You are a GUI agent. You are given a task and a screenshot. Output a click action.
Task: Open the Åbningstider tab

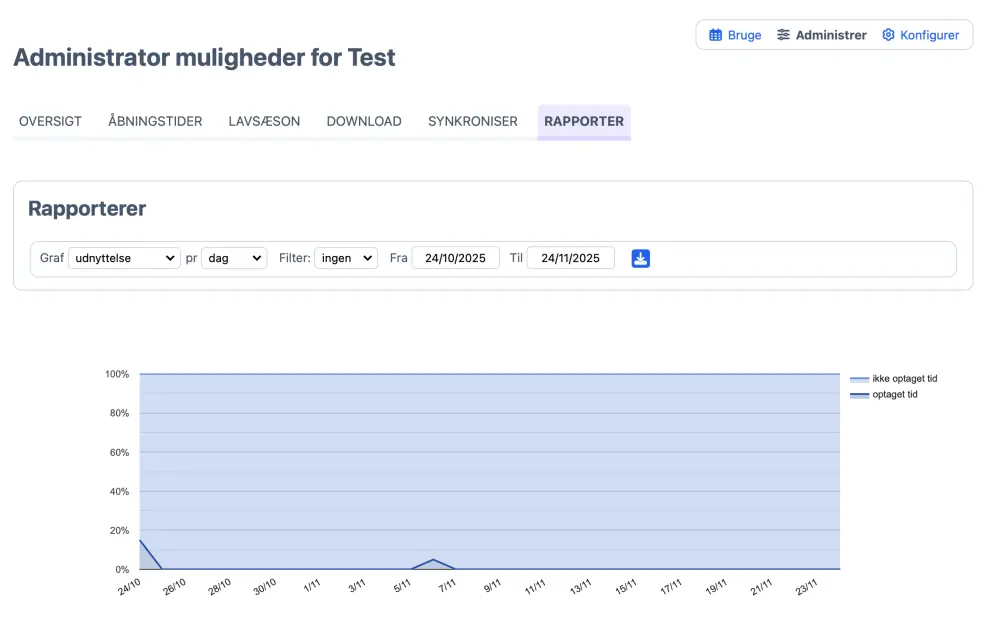[155, 121]
